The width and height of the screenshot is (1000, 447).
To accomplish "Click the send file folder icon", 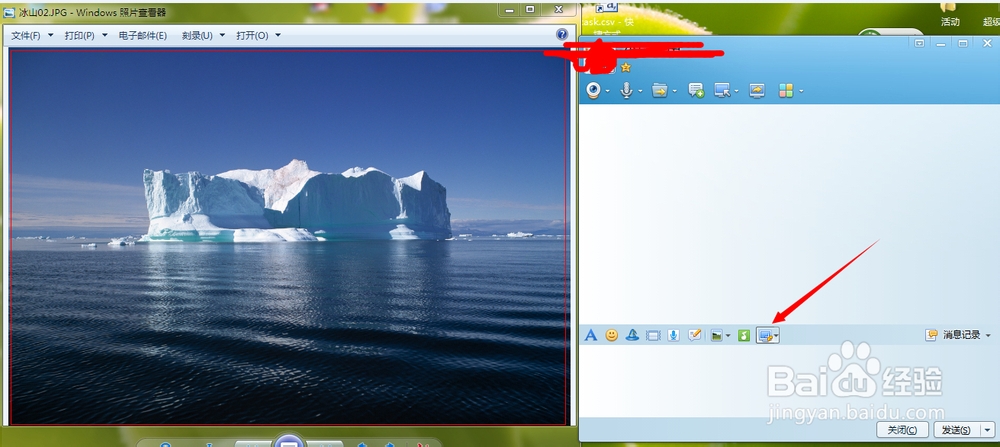I will point(659,91).
